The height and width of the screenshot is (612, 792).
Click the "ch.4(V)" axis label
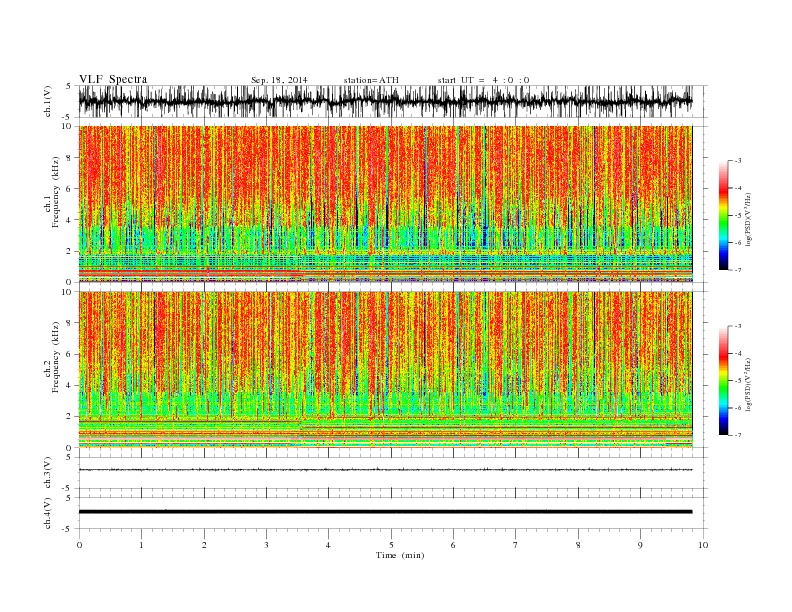tap(48, 514)
